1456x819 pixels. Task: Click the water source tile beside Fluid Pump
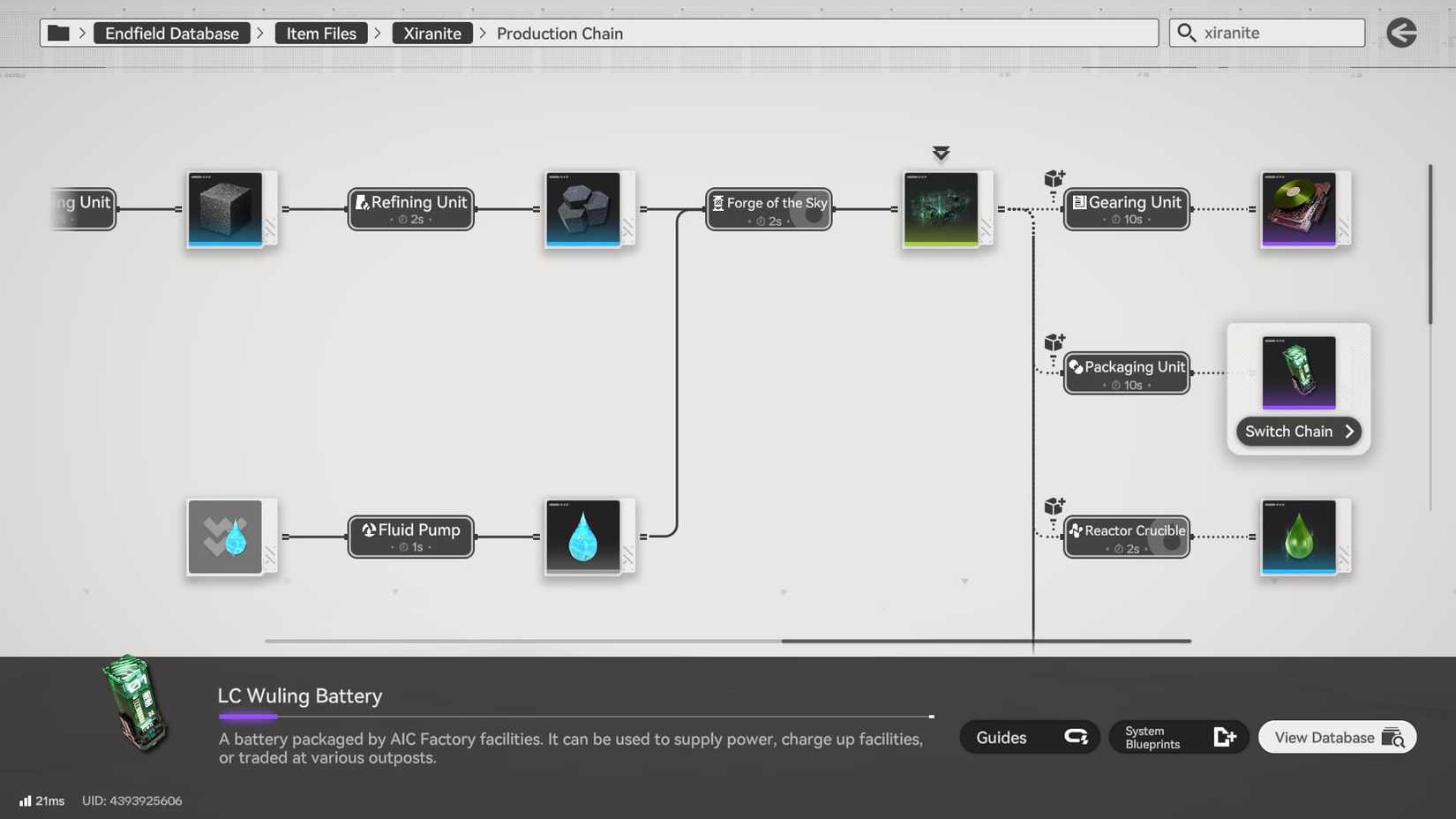point(225,537)
